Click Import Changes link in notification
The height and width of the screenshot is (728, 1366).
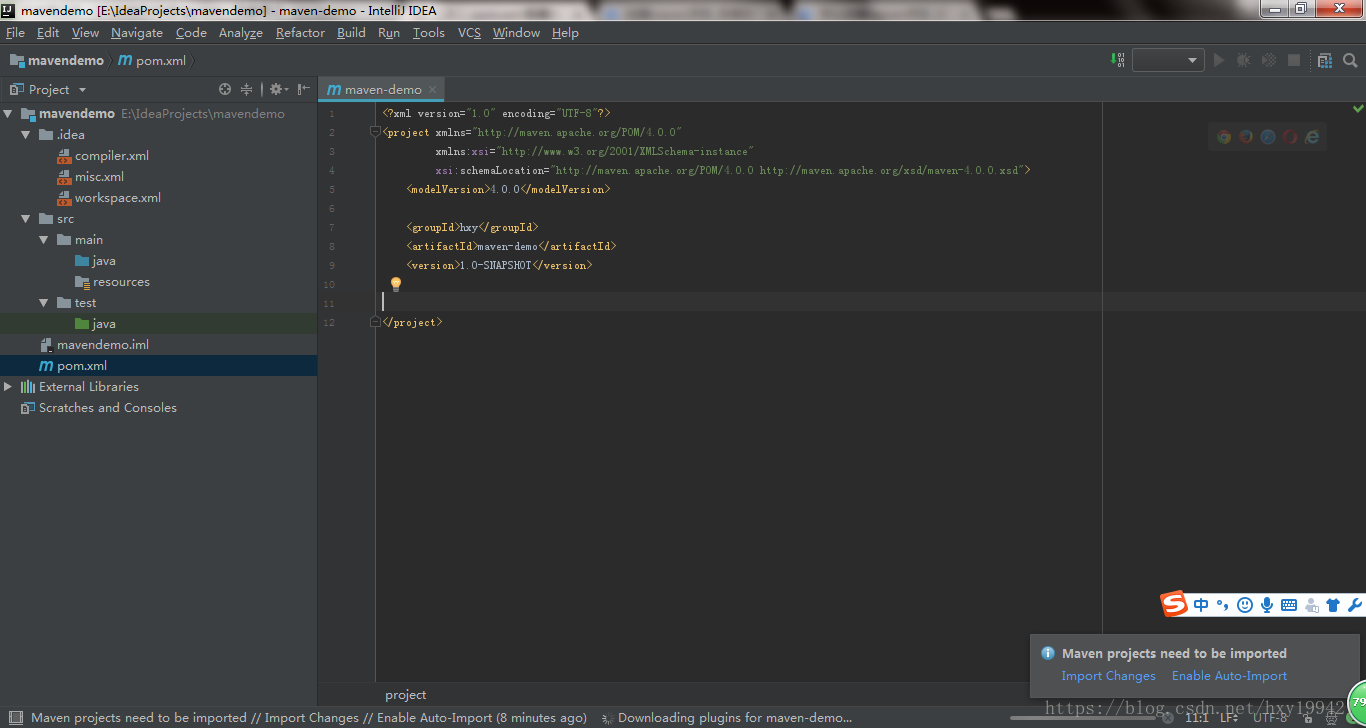(1108, 676)
